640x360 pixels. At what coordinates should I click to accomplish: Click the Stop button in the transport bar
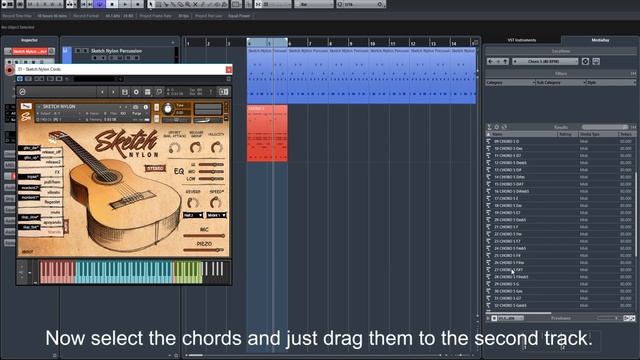point(112,4)
